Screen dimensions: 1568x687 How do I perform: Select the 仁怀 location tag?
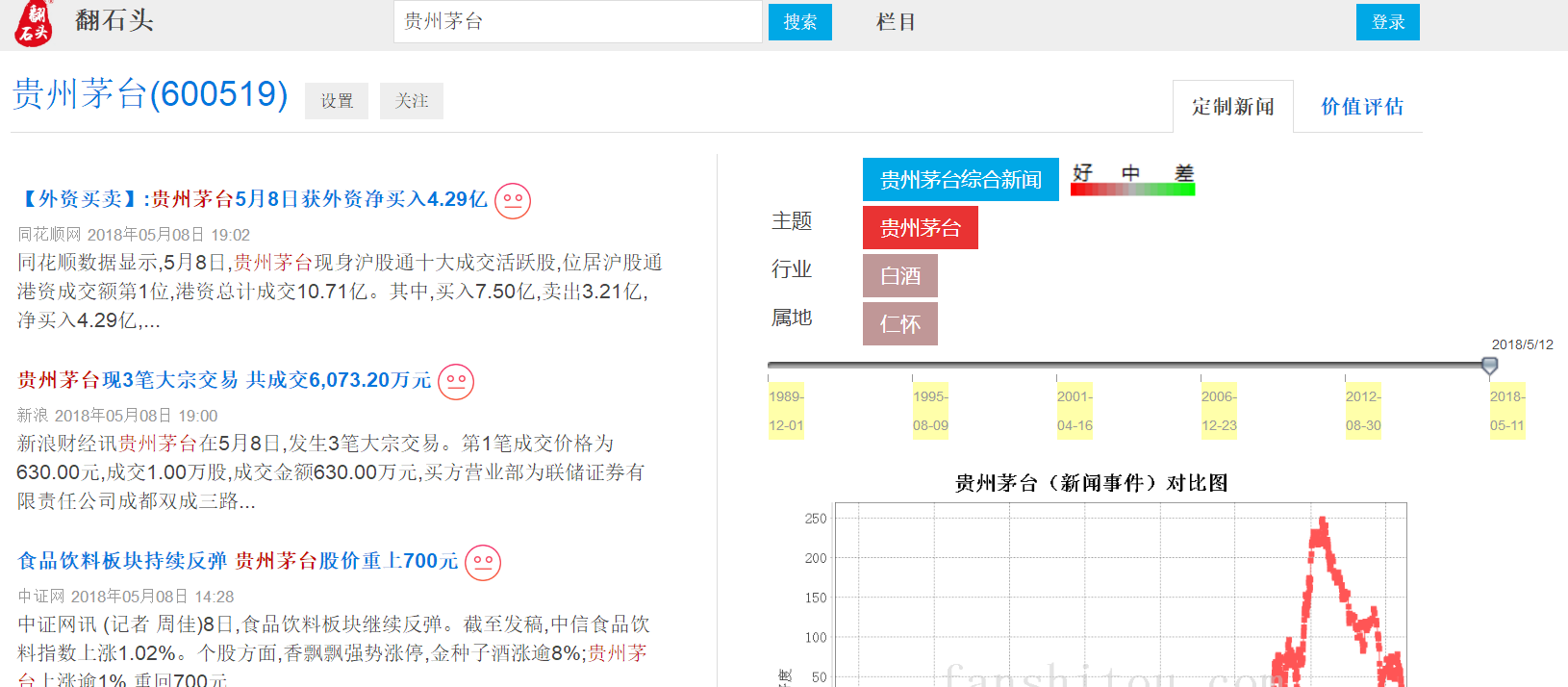[900, 324]
